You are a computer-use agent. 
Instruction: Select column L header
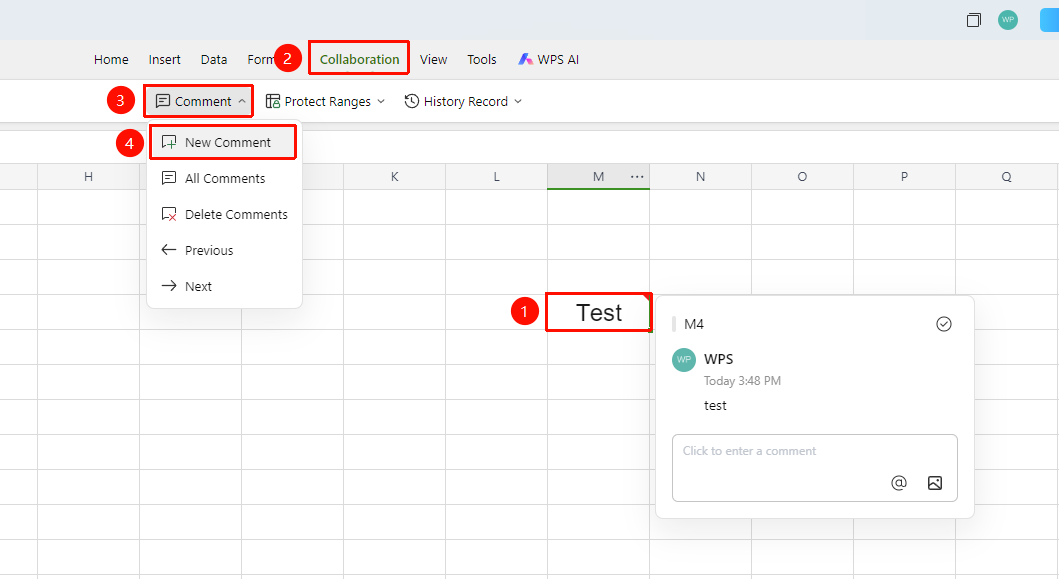(496, 177)
